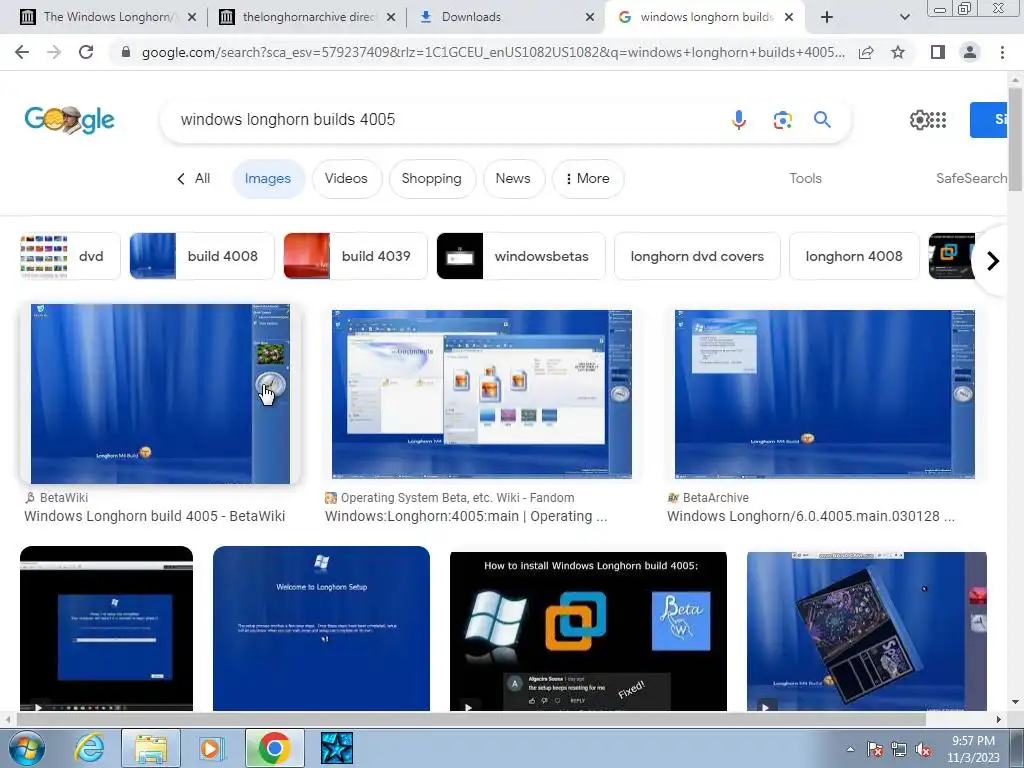Filter by the dvd suggestion chip

pyautogui.click(x=70, y=256)
